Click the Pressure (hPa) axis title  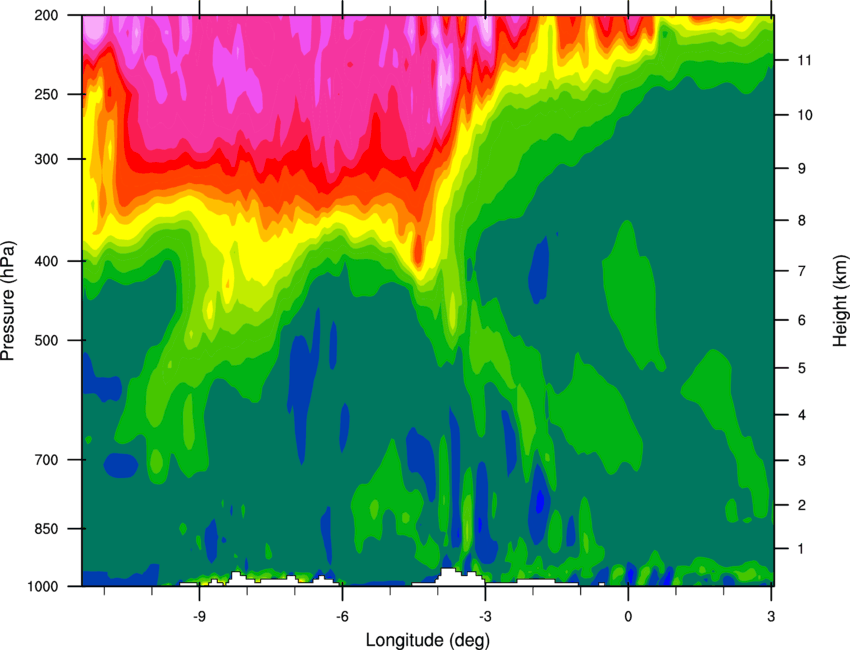[8, 301]
